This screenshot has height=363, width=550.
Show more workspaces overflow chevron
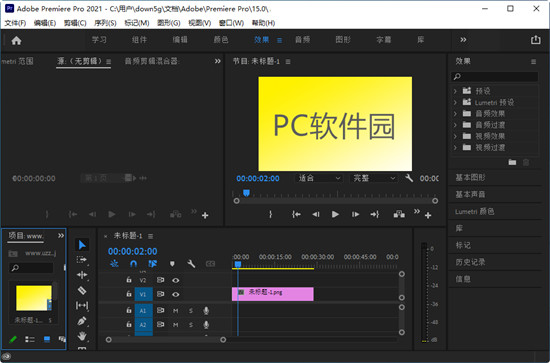[463, 40]
